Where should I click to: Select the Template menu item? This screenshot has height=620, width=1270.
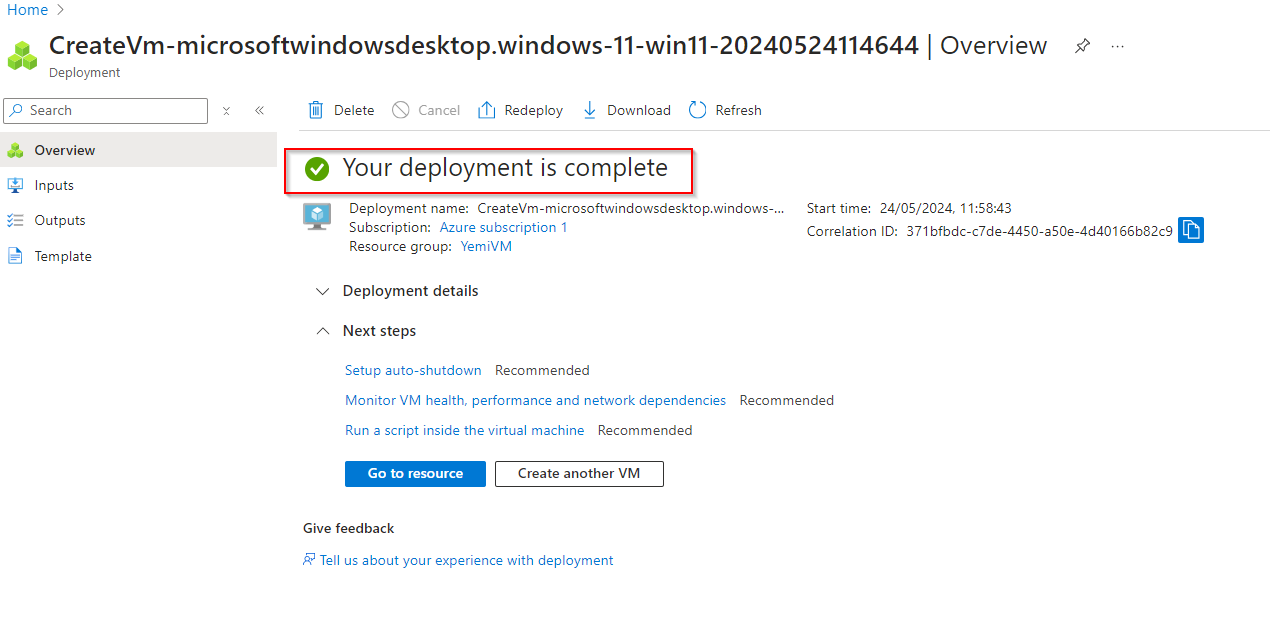click(x=63, y=256)
